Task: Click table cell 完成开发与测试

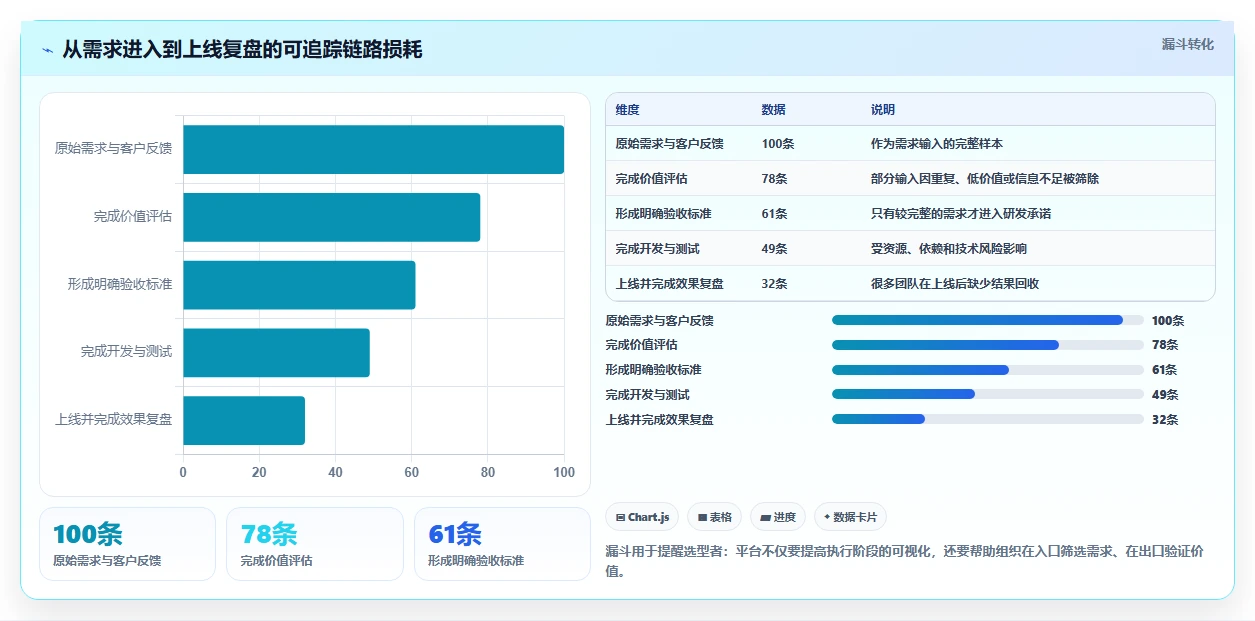Action: pos(657,249)
